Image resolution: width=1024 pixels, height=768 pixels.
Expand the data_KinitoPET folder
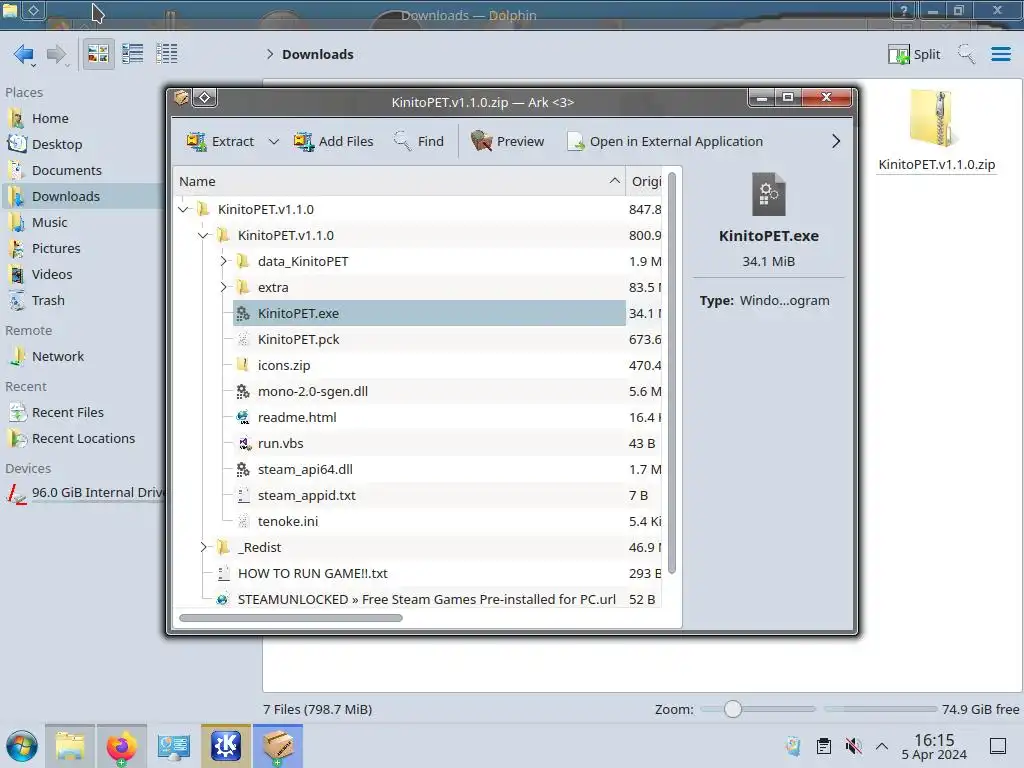pos(223,261)
